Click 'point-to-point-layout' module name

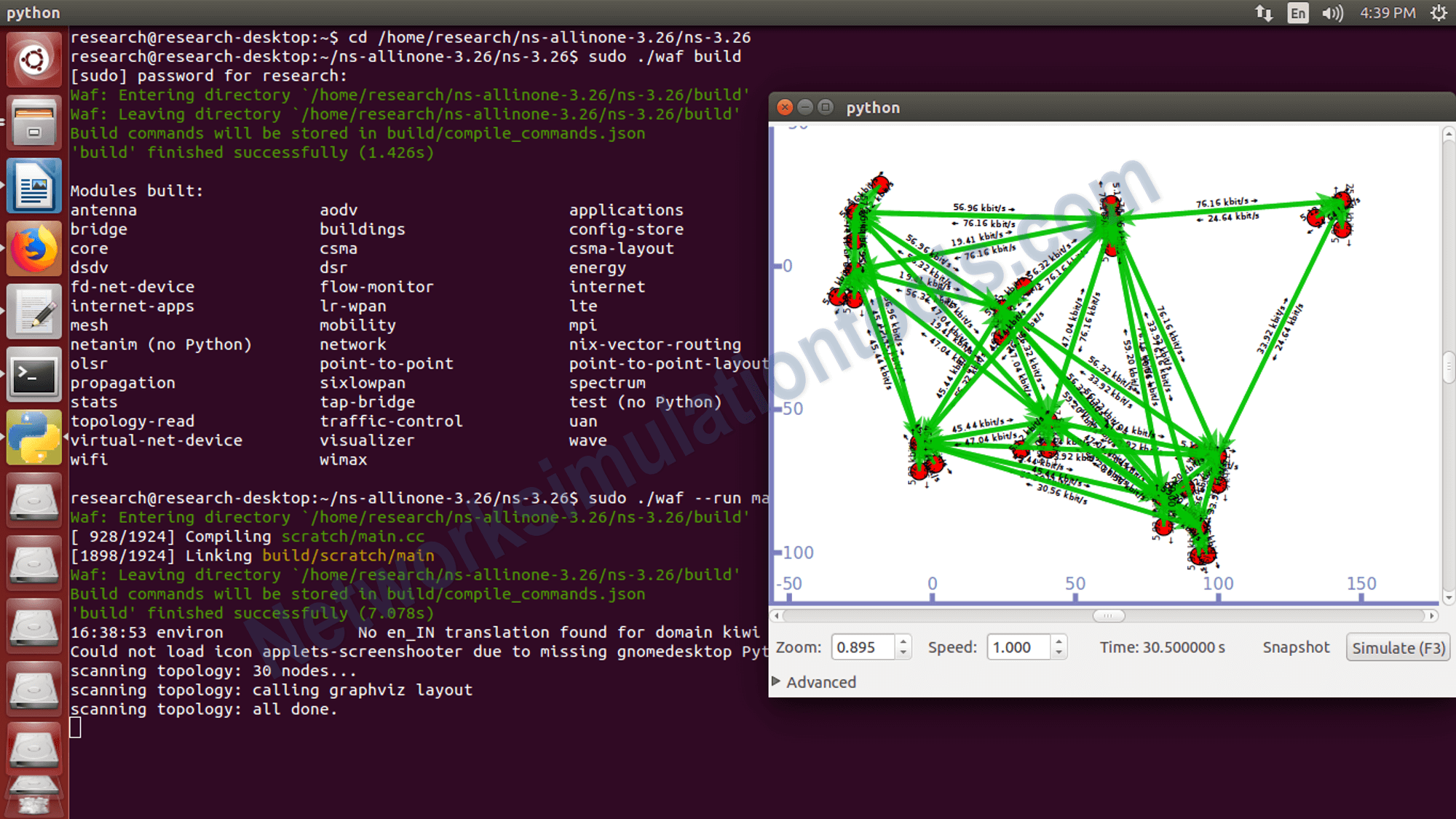click(x=668, y=364)
